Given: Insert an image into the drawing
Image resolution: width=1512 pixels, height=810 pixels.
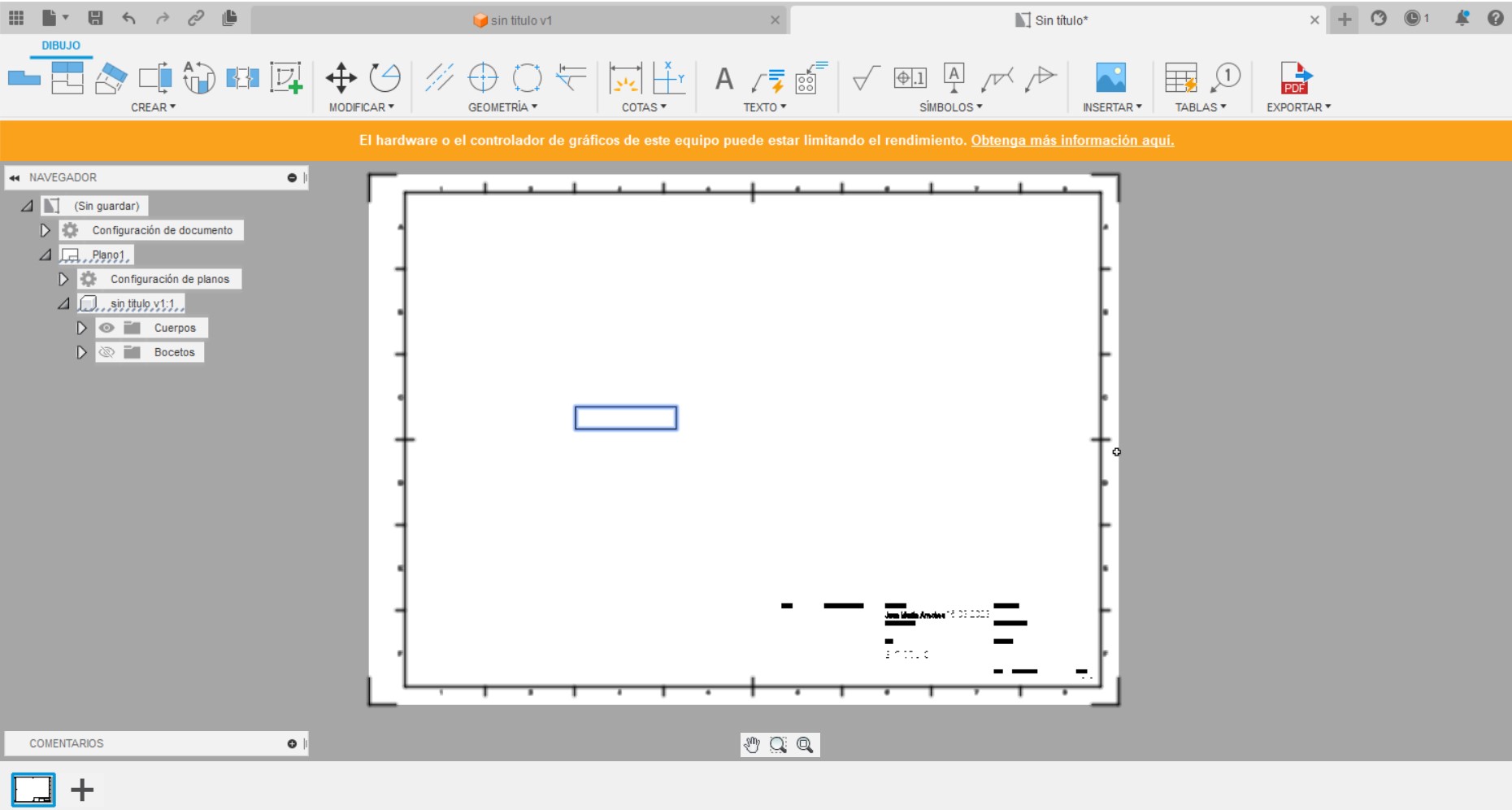Looking at the screenshot, I should [x=1111, y=77].
